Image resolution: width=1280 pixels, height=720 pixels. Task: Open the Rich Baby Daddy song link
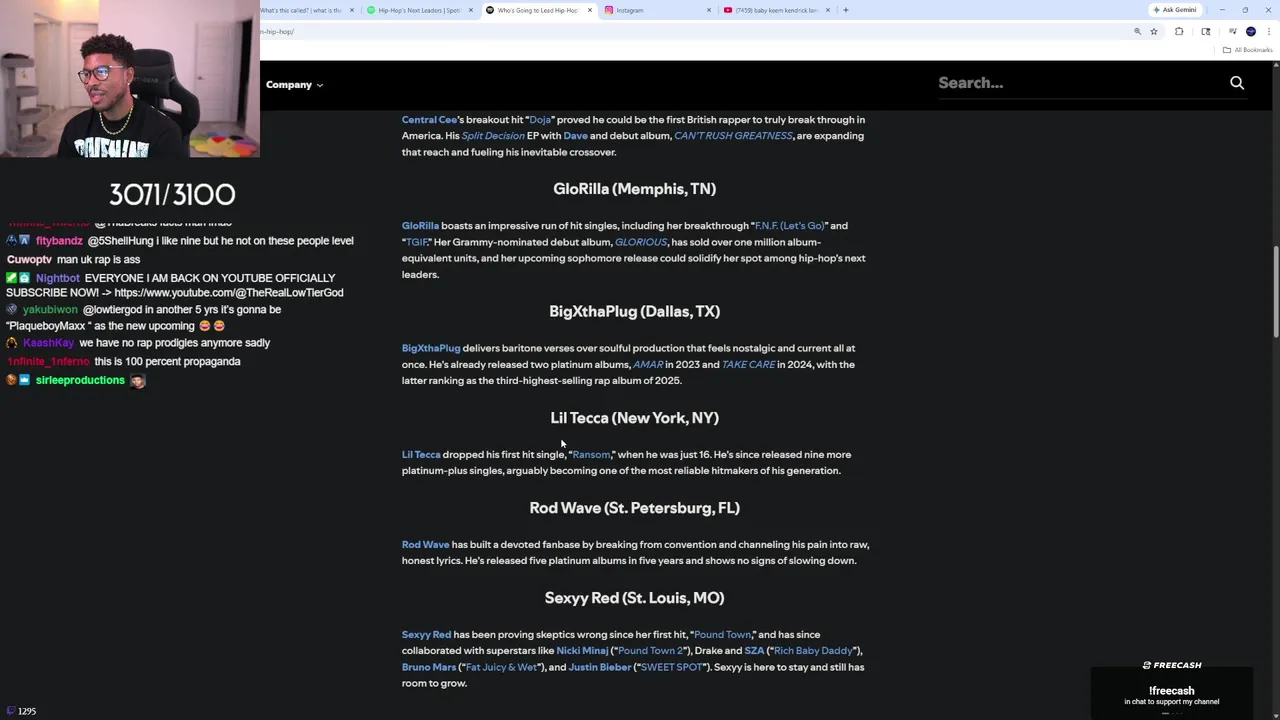tap(813, 651)
